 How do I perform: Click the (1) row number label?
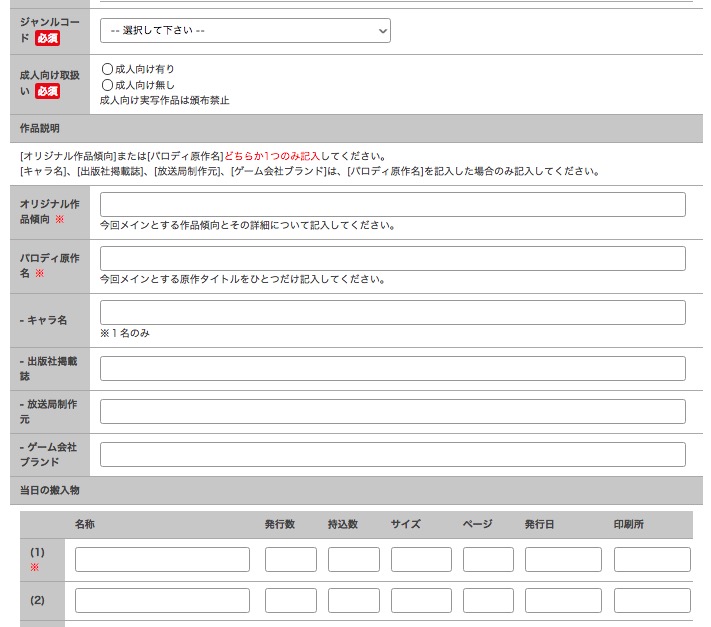pos(37,552)
